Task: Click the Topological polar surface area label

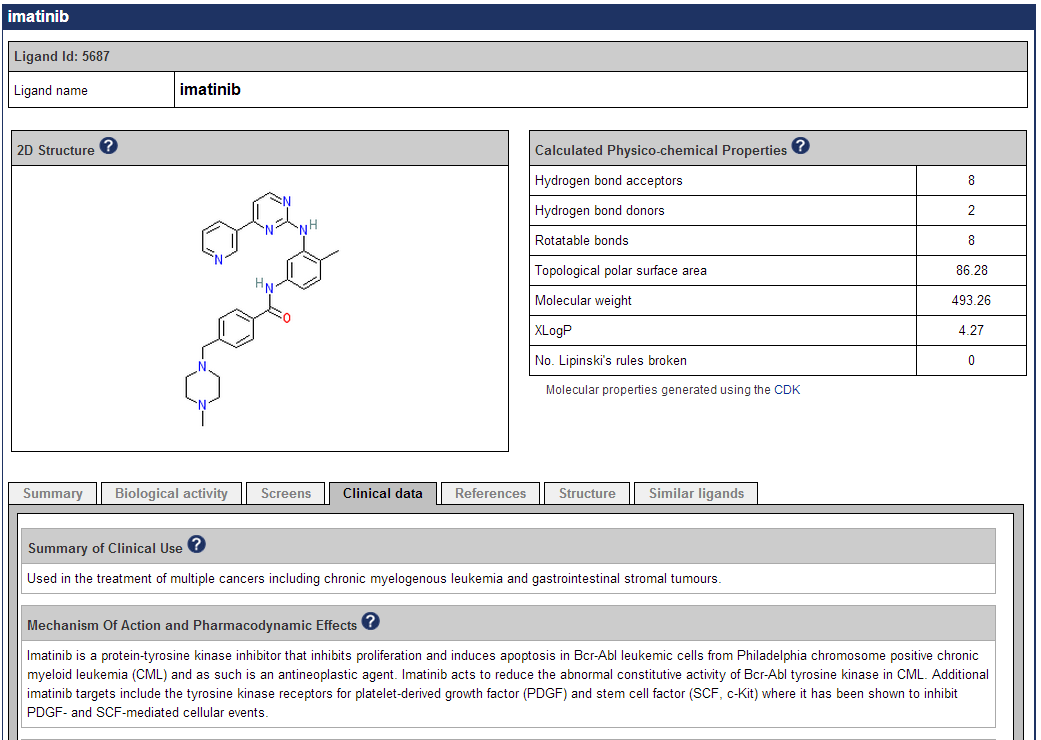Action: pos(620,271)
